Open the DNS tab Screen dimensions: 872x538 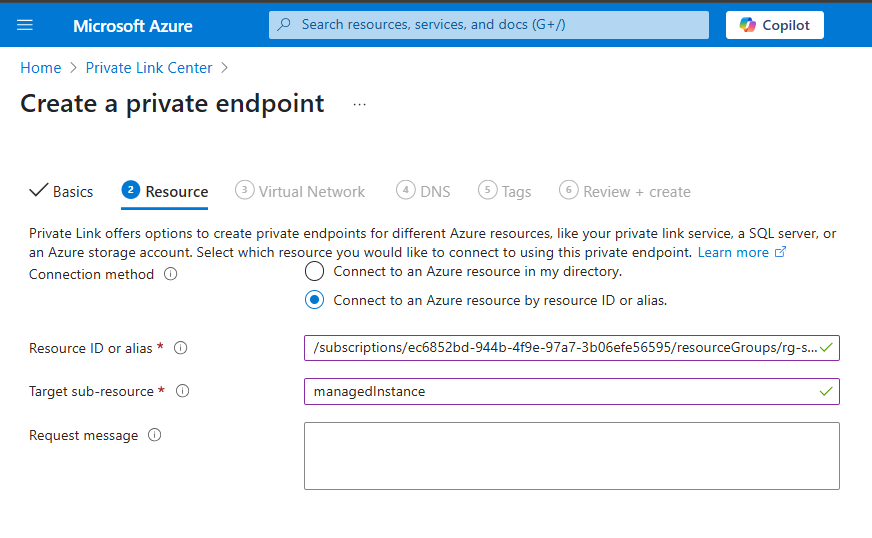point(423,191)
